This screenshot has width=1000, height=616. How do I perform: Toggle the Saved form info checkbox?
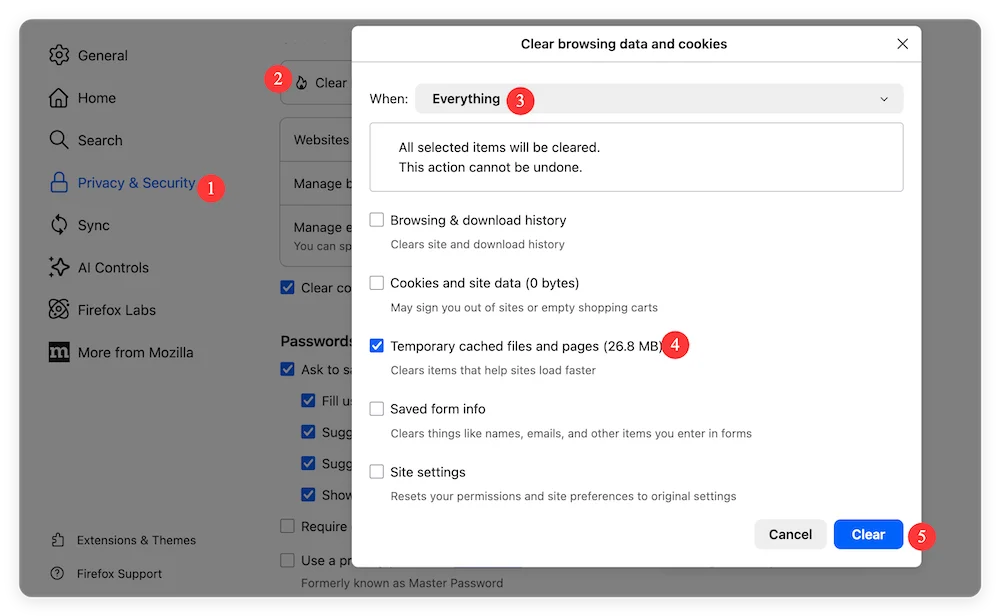pos(376,409)
